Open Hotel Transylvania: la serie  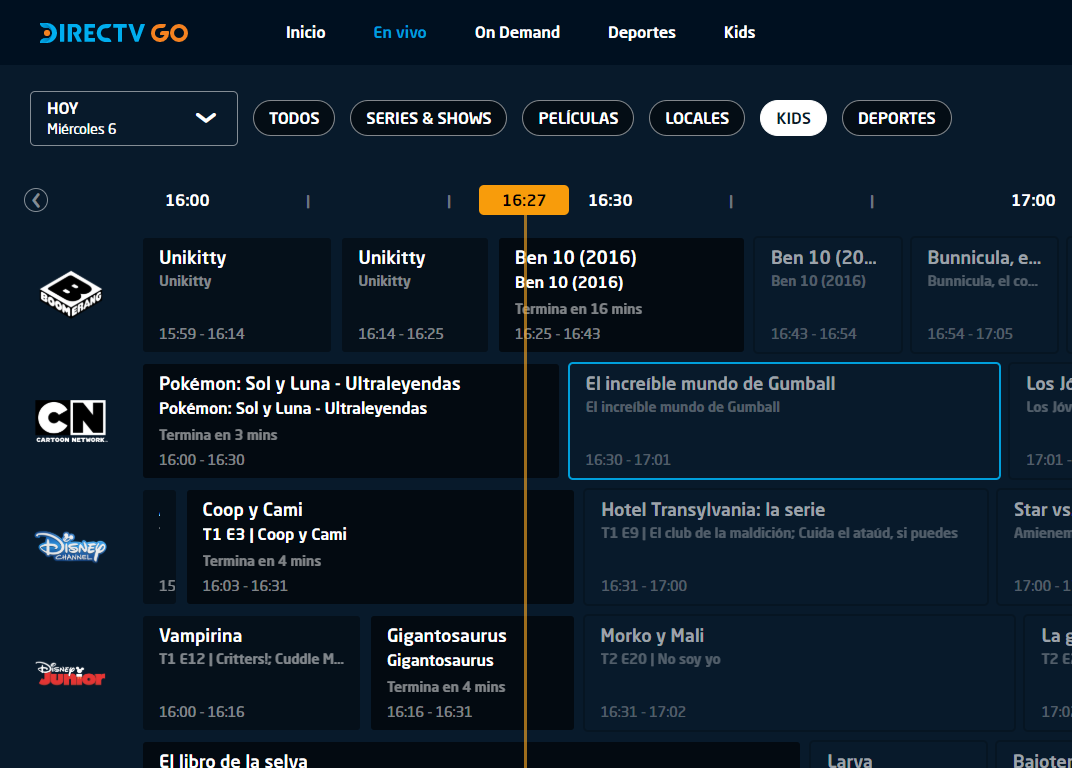point(786,547)
